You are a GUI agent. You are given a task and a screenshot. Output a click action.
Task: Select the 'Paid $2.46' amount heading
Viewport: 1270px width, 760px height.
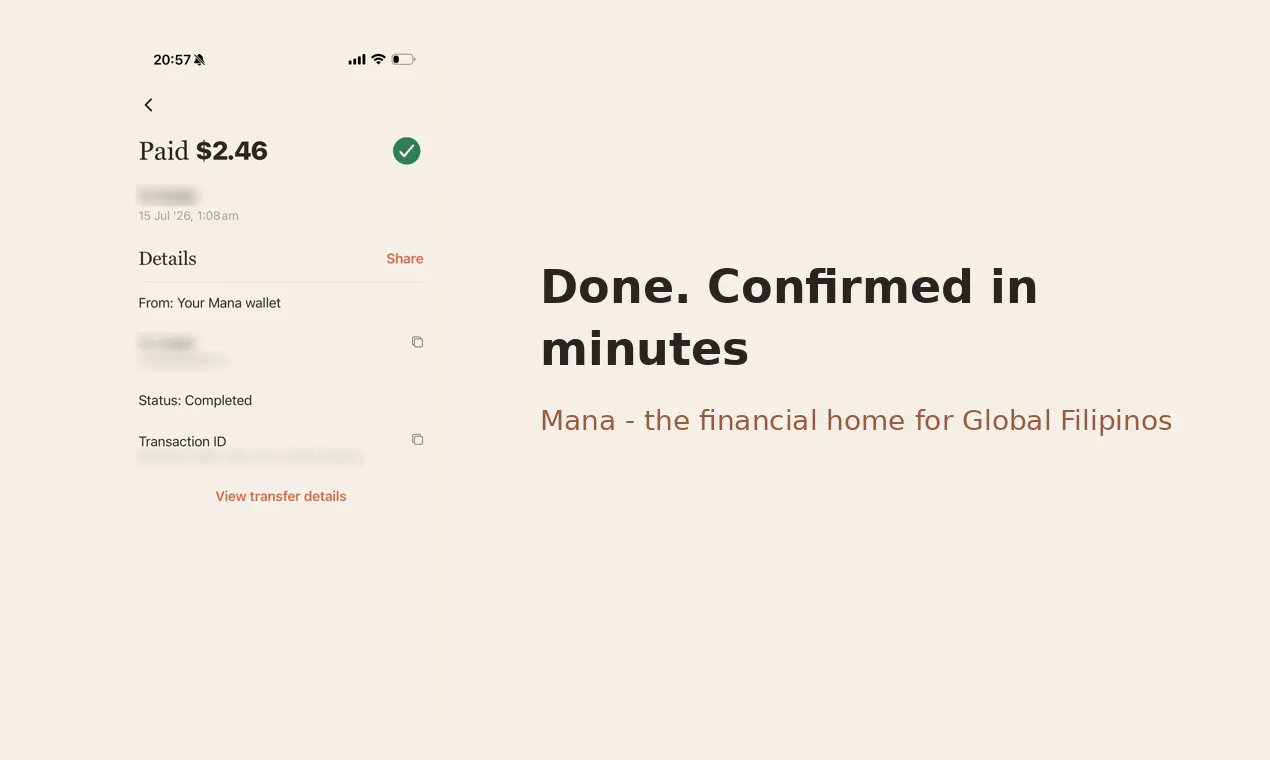(x=203, y=151)
